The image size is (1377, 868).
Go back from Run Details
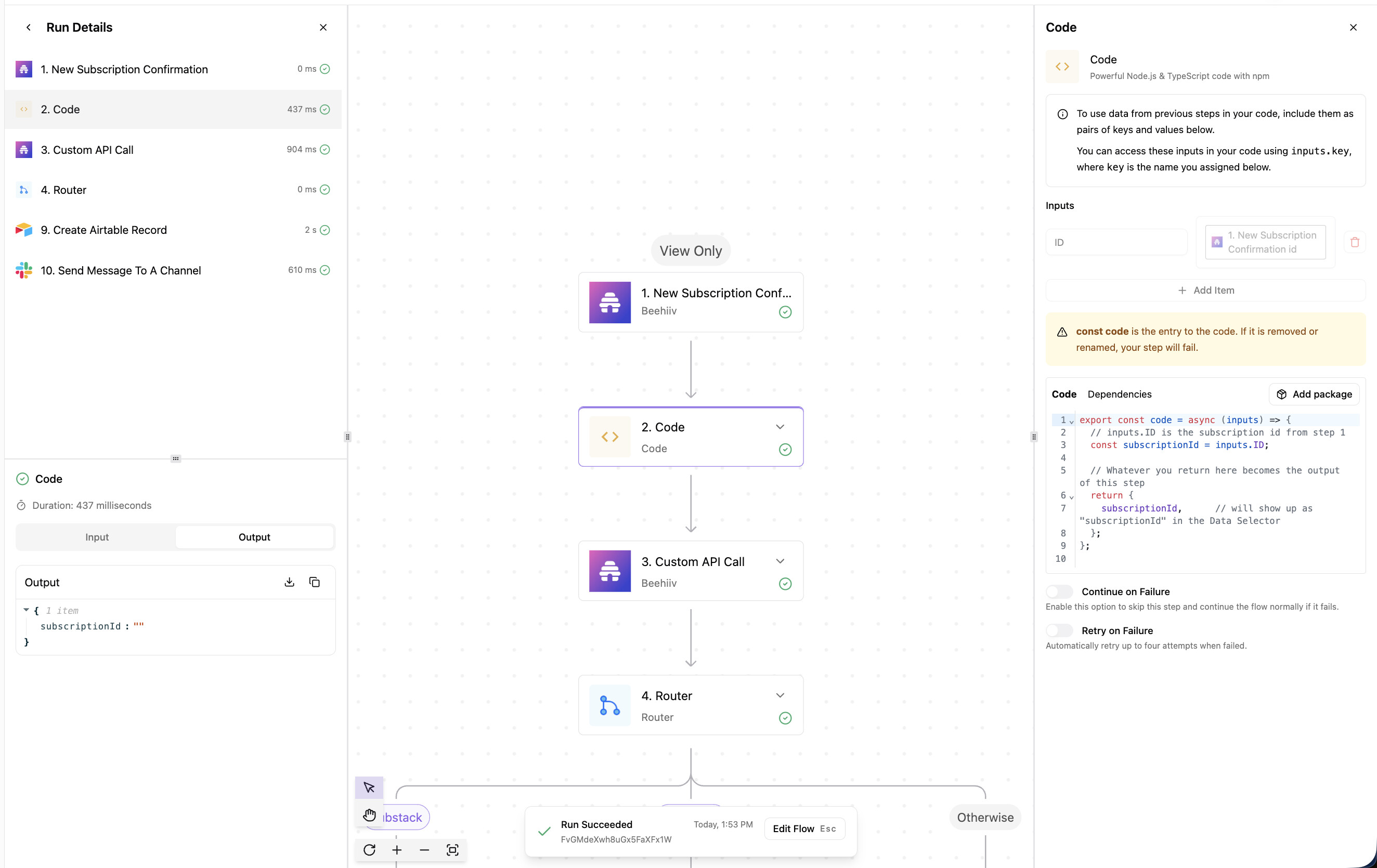click(x=29, y=28)
